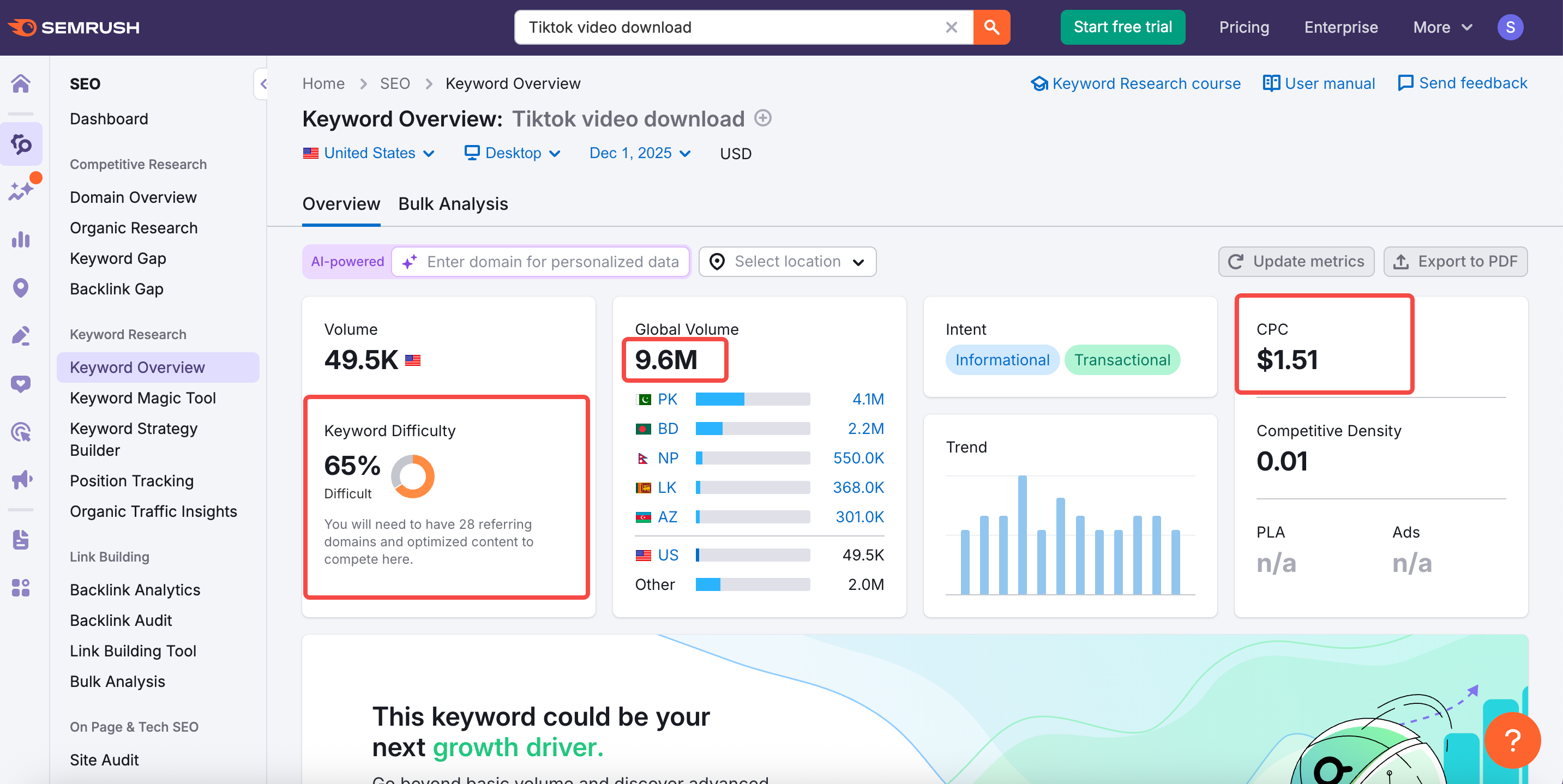Viewport: 1563px width, 784px height.
Task: Open Backlink Analytics in sidebar
Action: 135,590
